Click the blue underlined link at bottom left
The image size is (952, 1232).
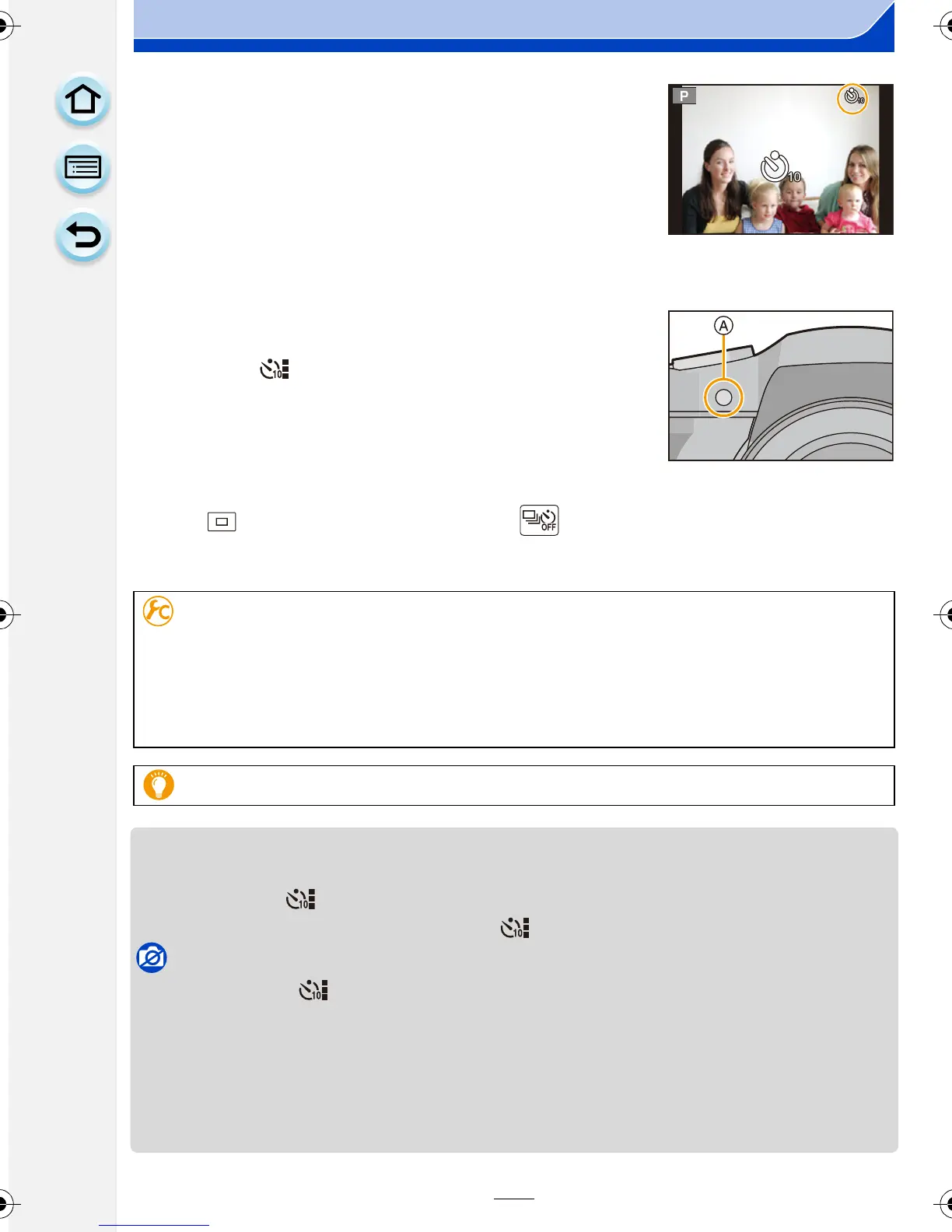pos(154,1223)
